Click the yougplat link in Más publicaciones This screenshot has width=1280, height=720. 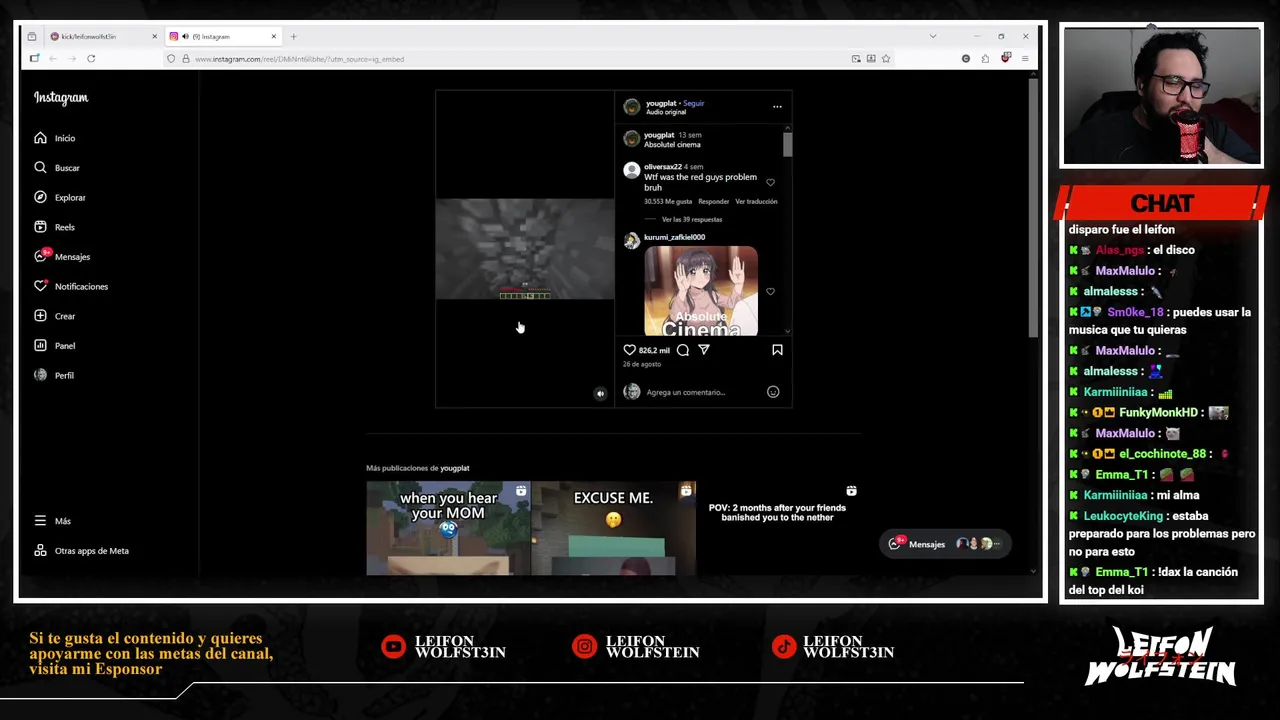tap(455, 468)
